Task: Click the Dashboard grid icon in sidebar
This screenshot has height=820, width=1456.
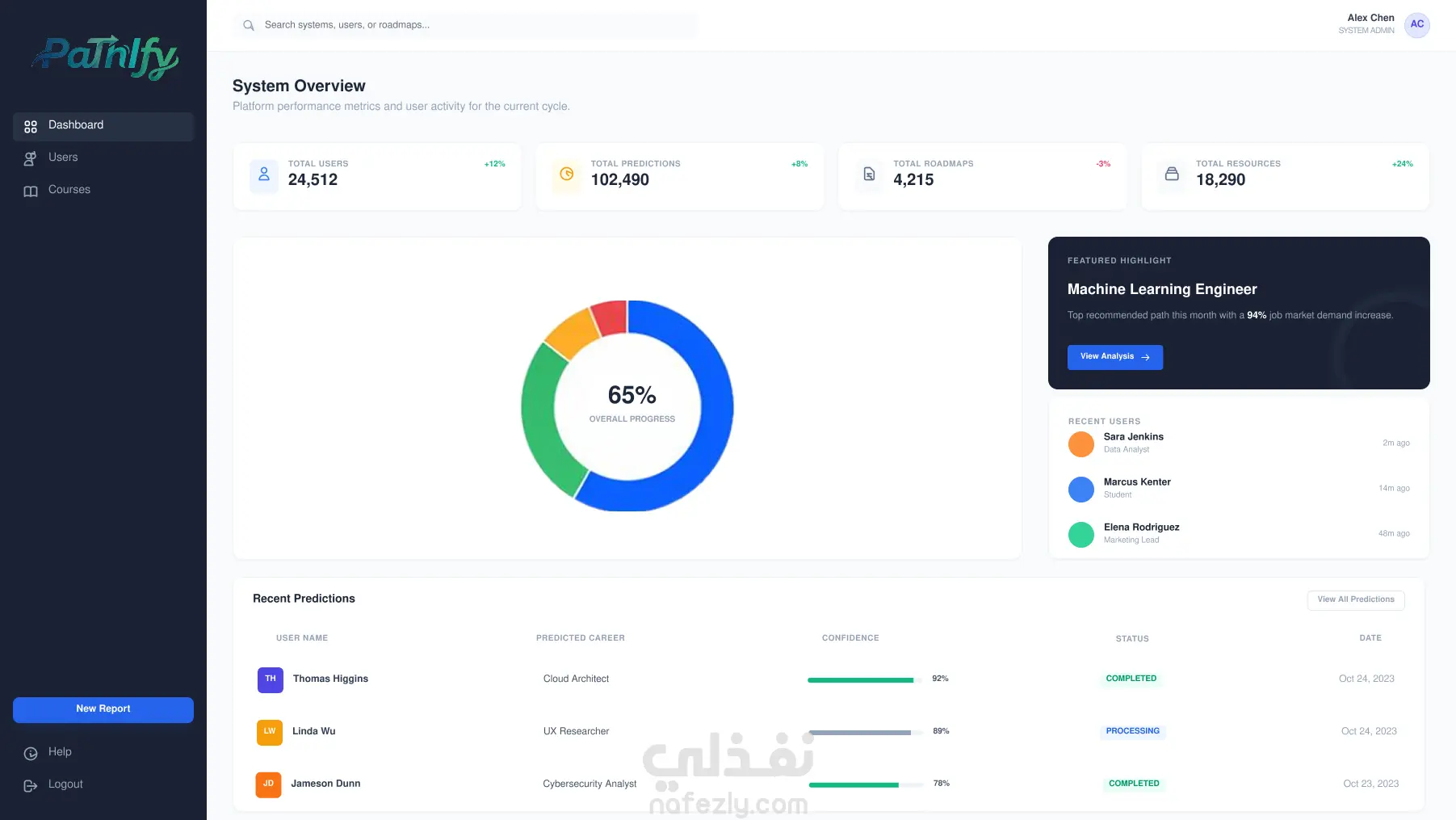Action: (x=31, y=126)
